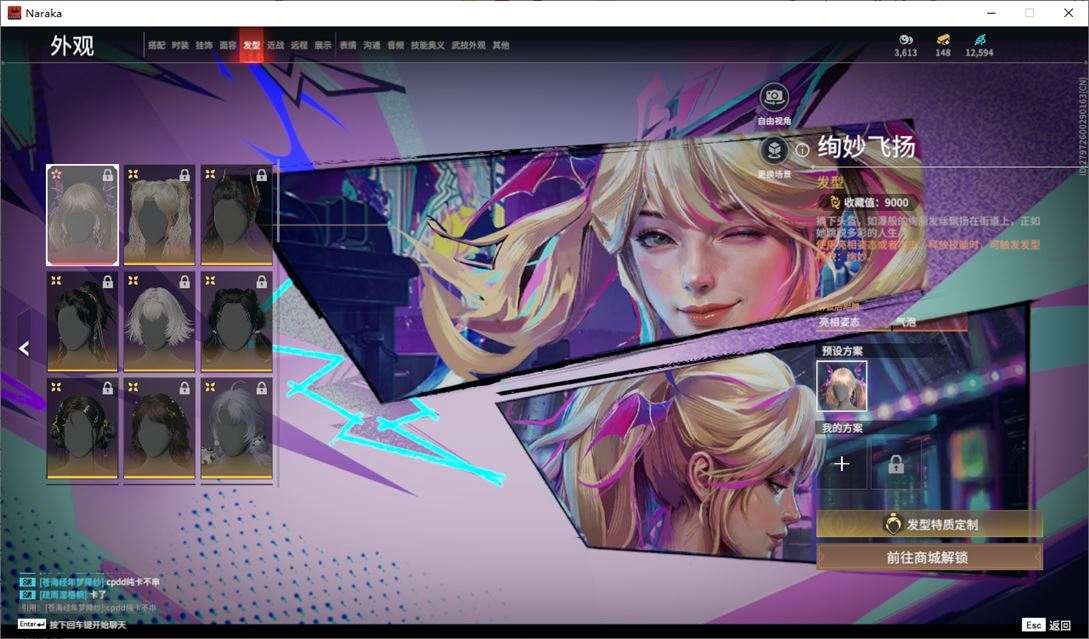Select the dark brown wavy bob hairstyle
The image size is (1089, 639).
[159, 428]
